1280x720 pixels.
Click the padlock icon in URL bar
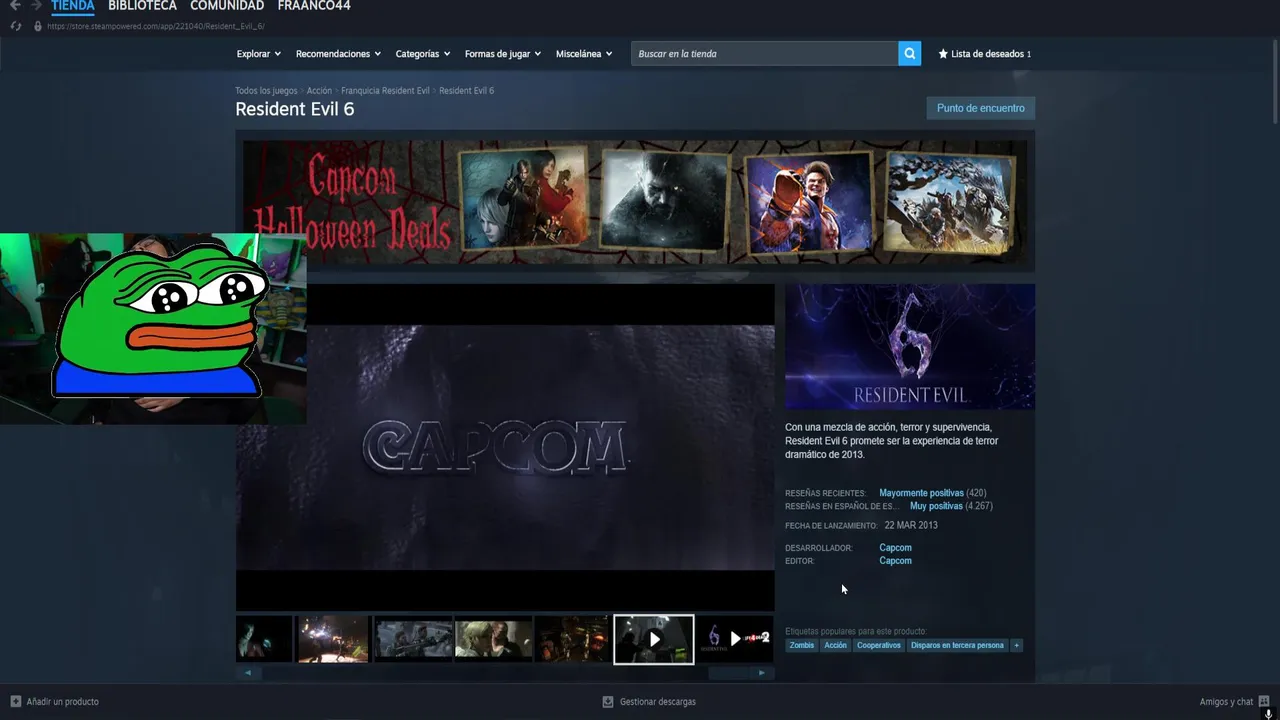pyautogui.click(x=38, y=26)
